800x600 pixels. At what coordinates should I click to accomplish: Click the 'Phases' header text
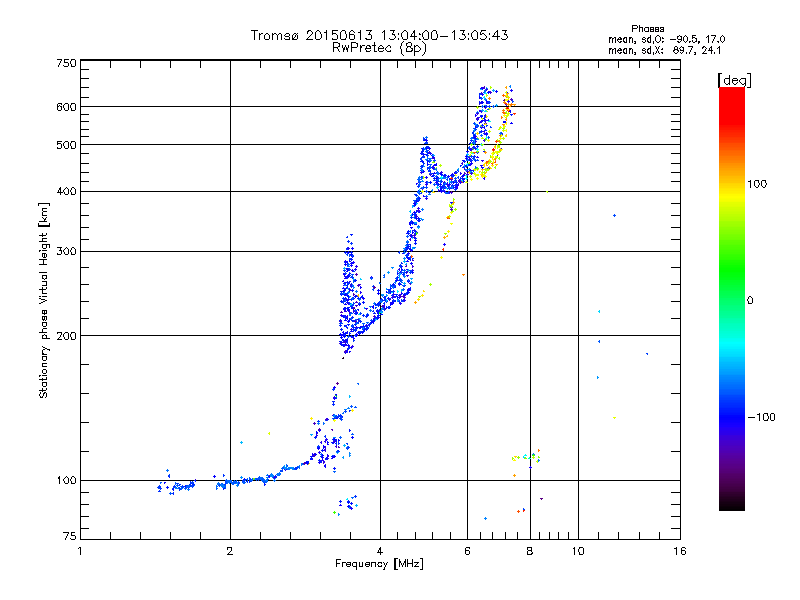[x=647, y=29]
